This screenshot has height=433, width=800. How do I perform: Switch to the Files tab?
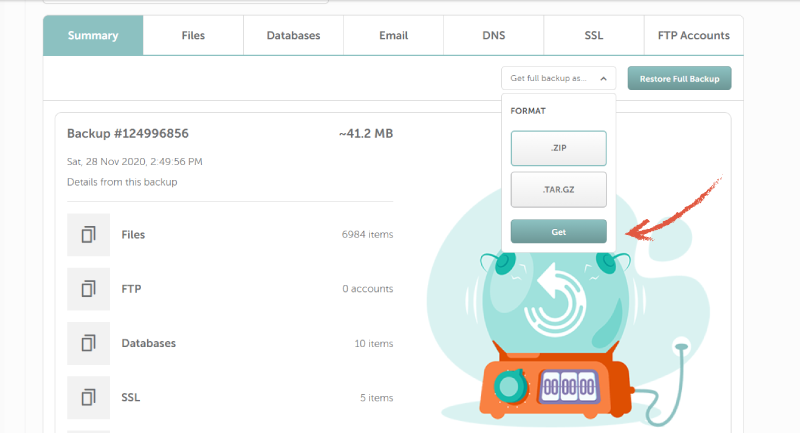coord(193,35)
